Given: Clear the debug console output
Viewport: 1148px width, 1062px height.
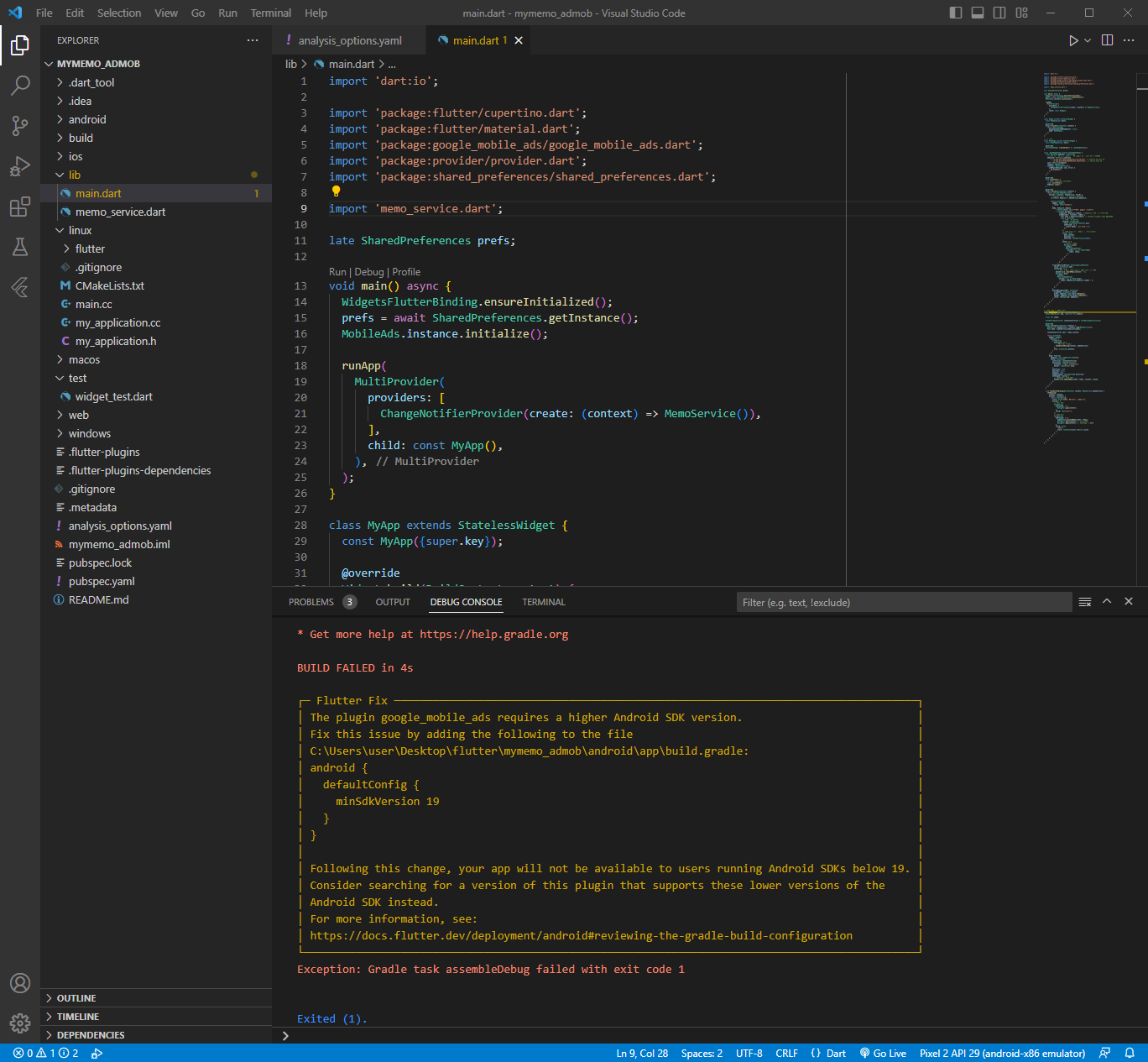Looking at the screenshot, I should click(1085, 602).
